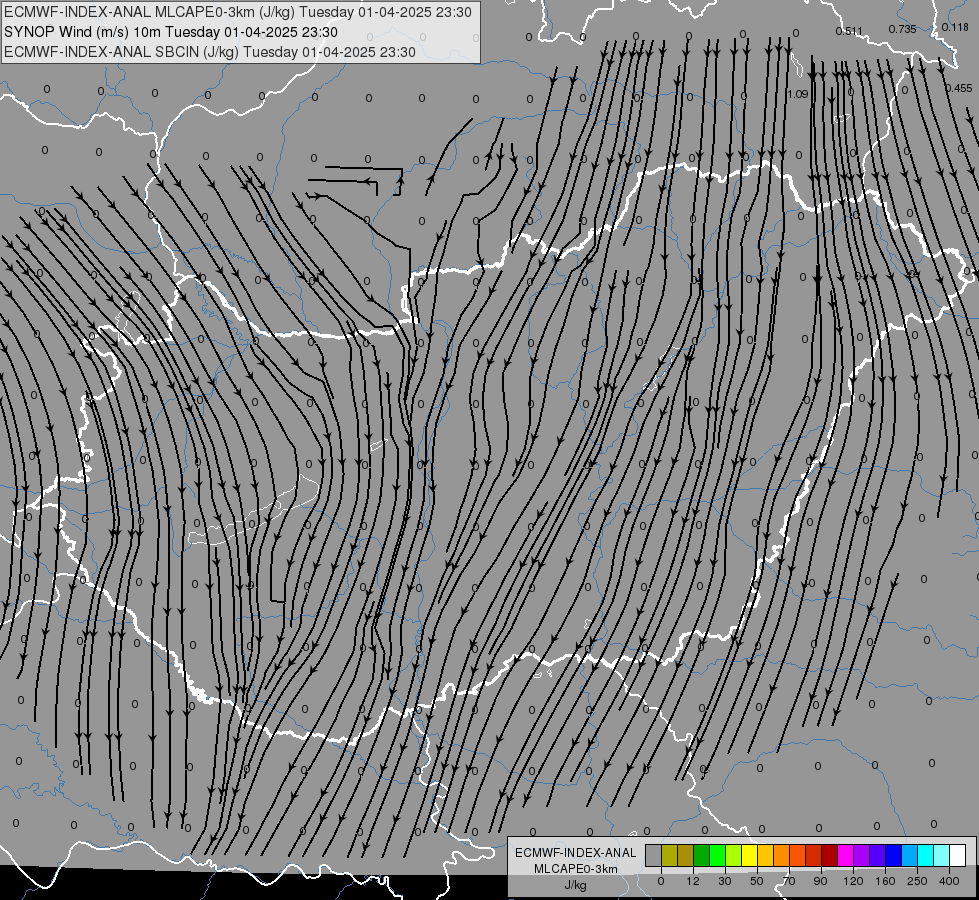Click the legend tick label 30

[725, 881]
